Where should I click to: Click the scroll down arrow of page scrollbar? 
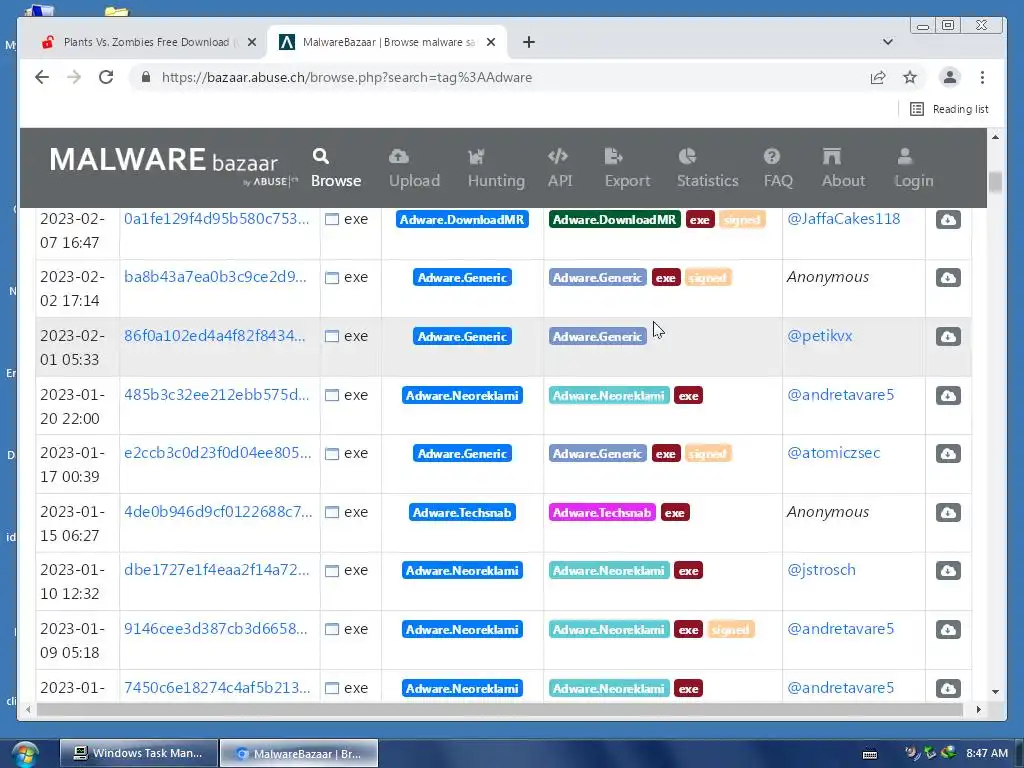(x=995, y=692)
